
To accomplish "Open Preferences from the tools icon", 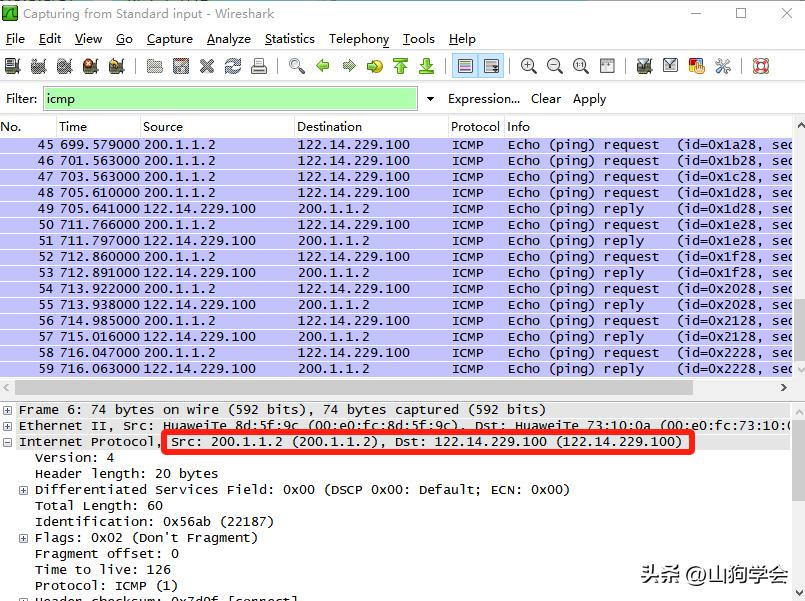I will coord(723,66).
